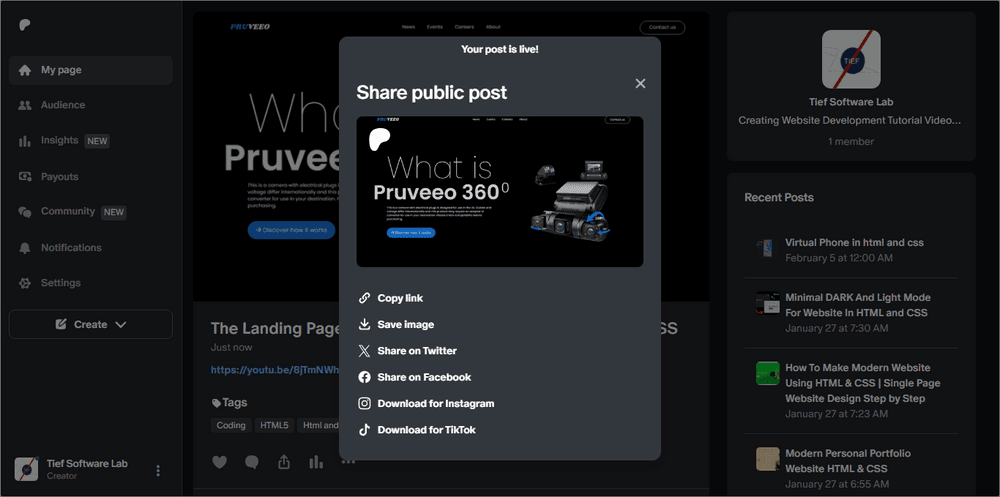Click the 'January 27 at 7:30 AM' date
The width and height of the screenshot is (1000, 497).
[x=836, y=328]
